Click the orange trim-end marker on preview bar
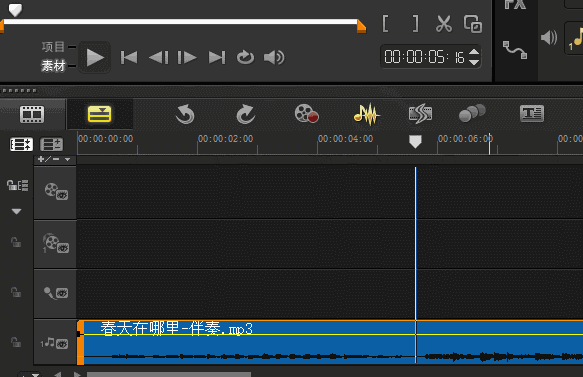The image size is (583, 377). click(x=361, y=26)
